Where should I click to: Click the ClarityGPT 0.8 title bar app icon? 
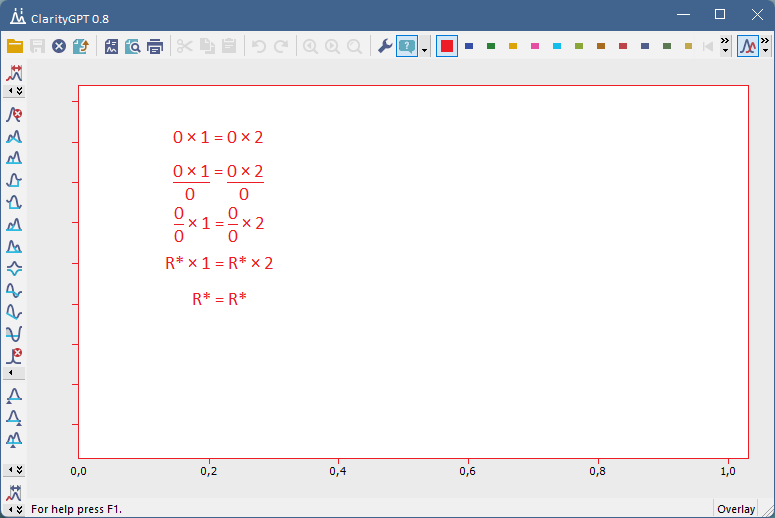pyautogui.click(x=18, y=16)
